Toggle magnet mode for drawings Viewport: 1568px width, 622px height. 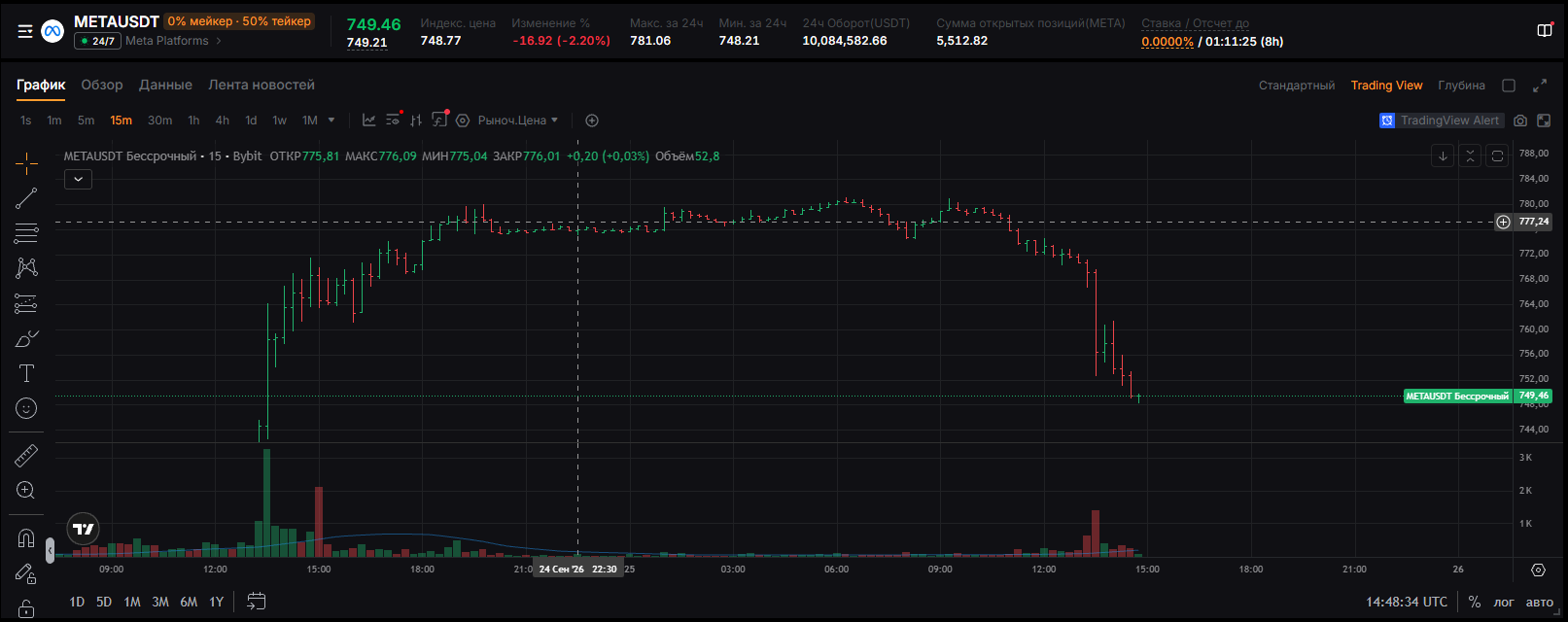click(26, 538)
